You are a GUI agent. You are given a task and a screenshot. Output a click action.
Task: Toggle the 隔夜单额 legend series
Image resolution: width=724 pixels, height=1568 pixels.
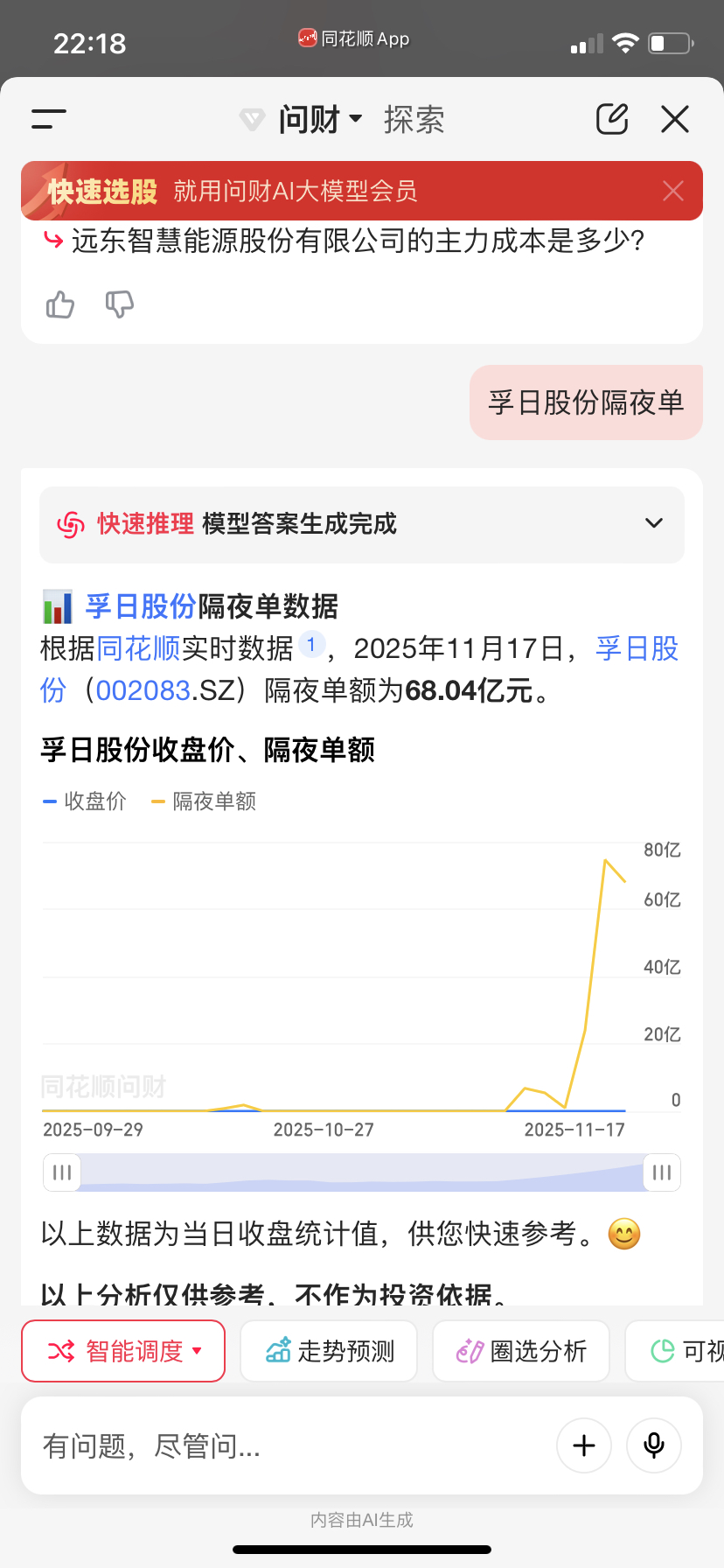[x=204, y=801]
